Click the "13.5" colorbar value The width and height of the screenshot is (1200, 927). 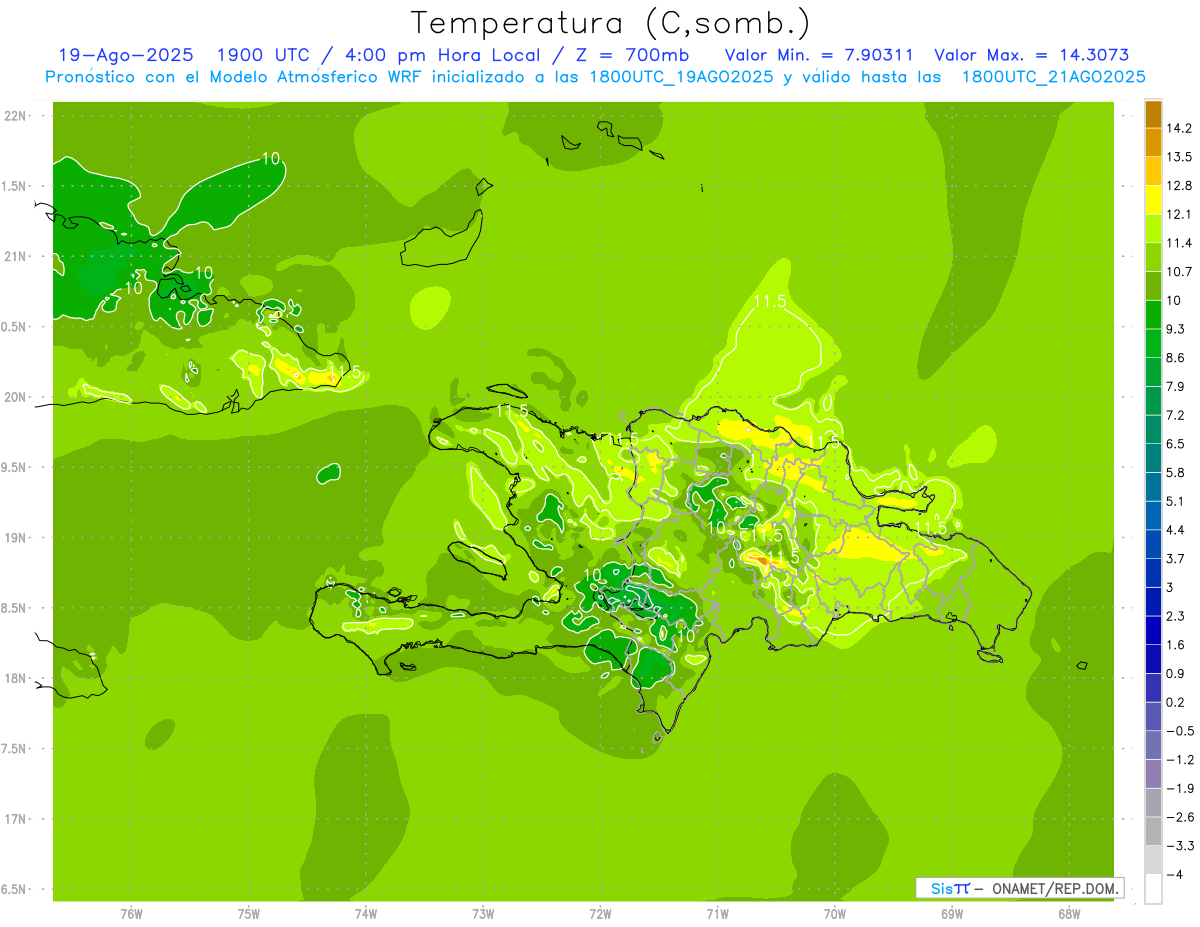tap(1179, 157)
